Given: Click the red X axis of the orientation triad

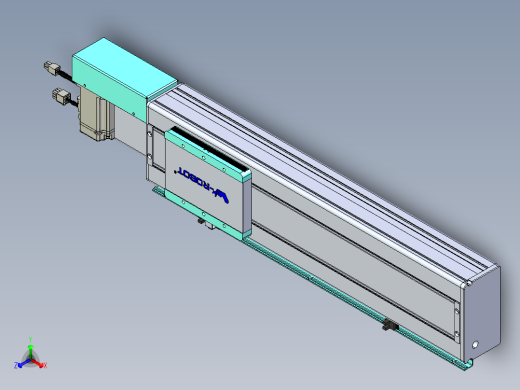Looking at the screenshot, I should pyautogui.click(x=38, y=364).
